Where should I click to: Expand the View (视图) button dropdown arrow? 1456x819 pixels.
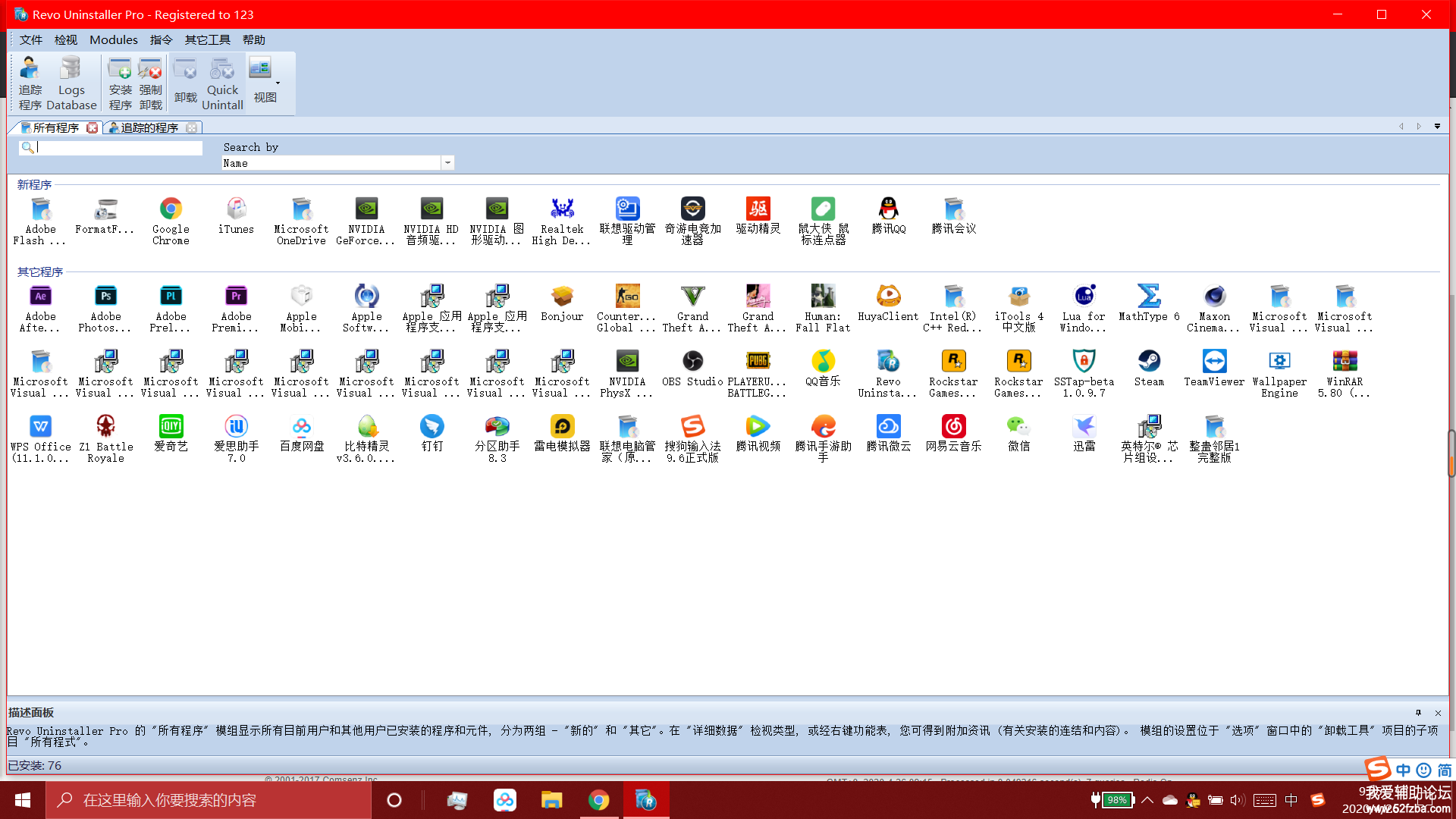[278, 83]
